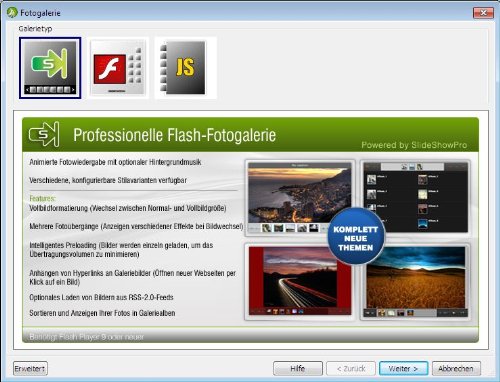Click the dark album grid theme preview

416,197
